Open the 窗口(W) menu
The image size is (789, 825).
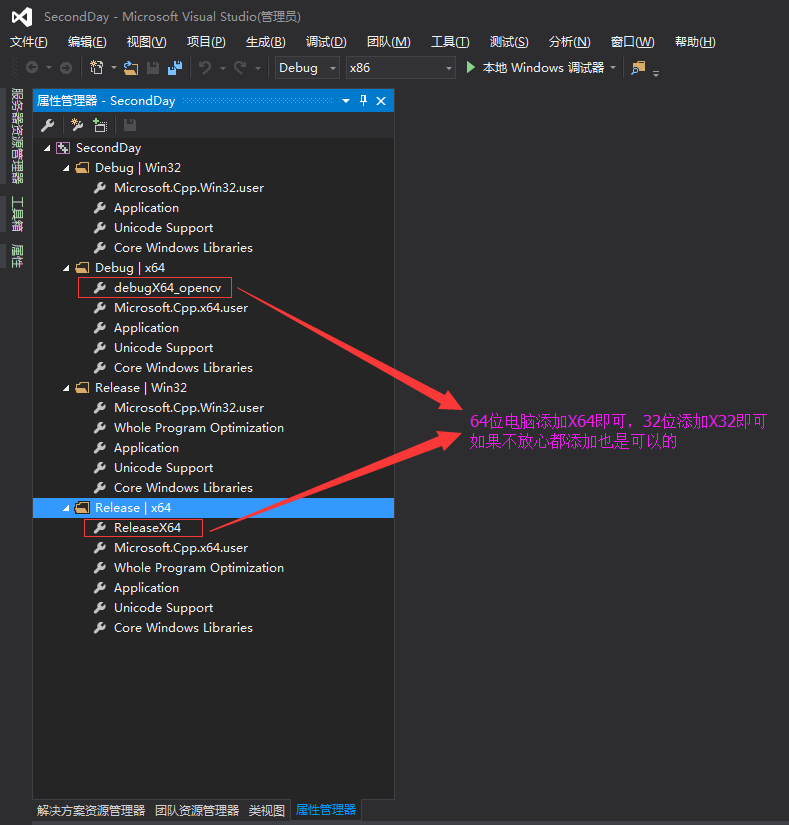coord(632,42)
